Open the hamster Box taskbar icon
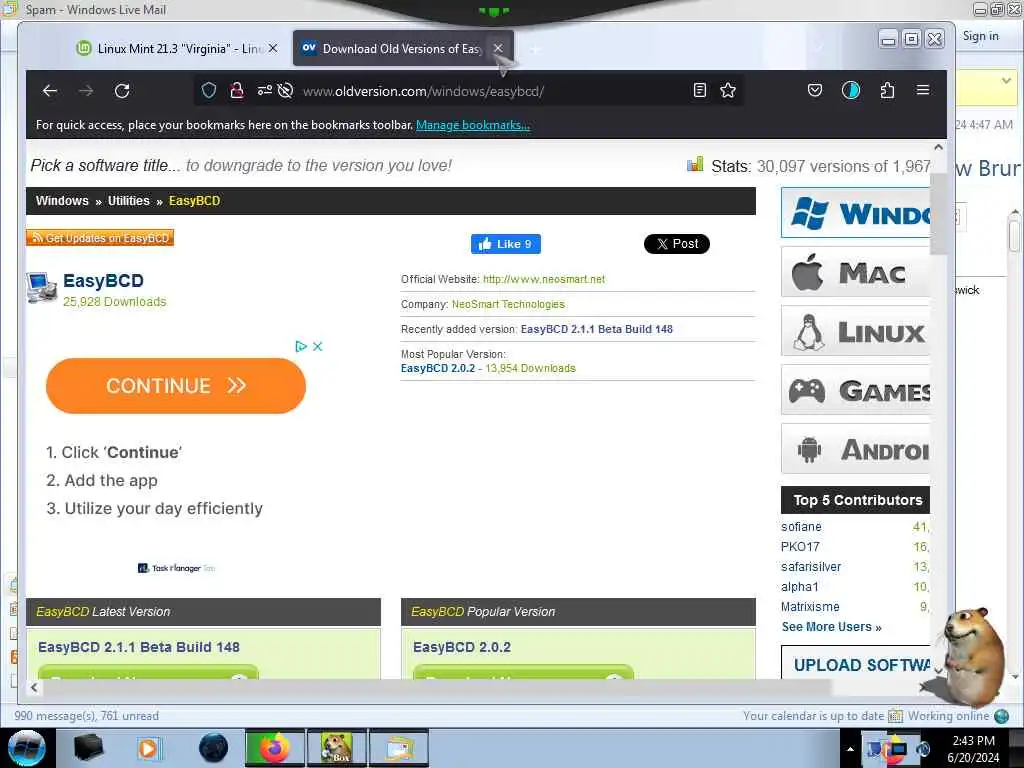Screen dimensions: 1024x768 point(336,748)
